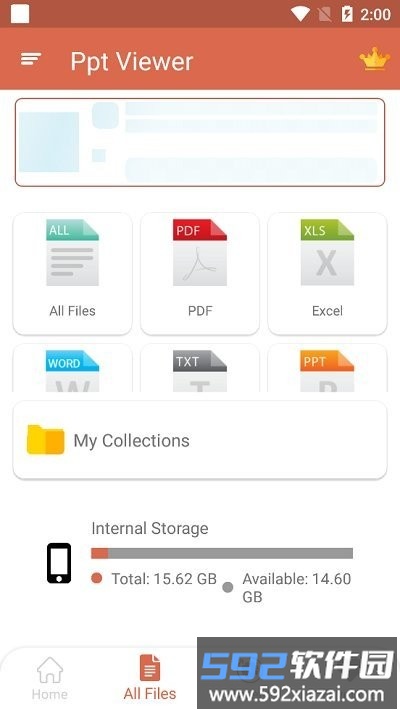This screenshot has width=400, height=710.
Task: Open the My Collections folder
Action: [200, 440]
